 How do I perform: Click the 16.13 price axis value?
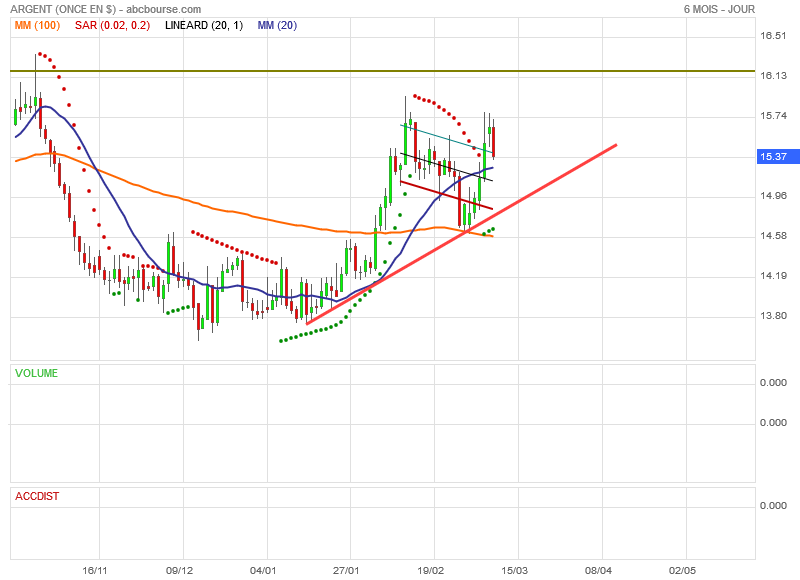[773, 75]
